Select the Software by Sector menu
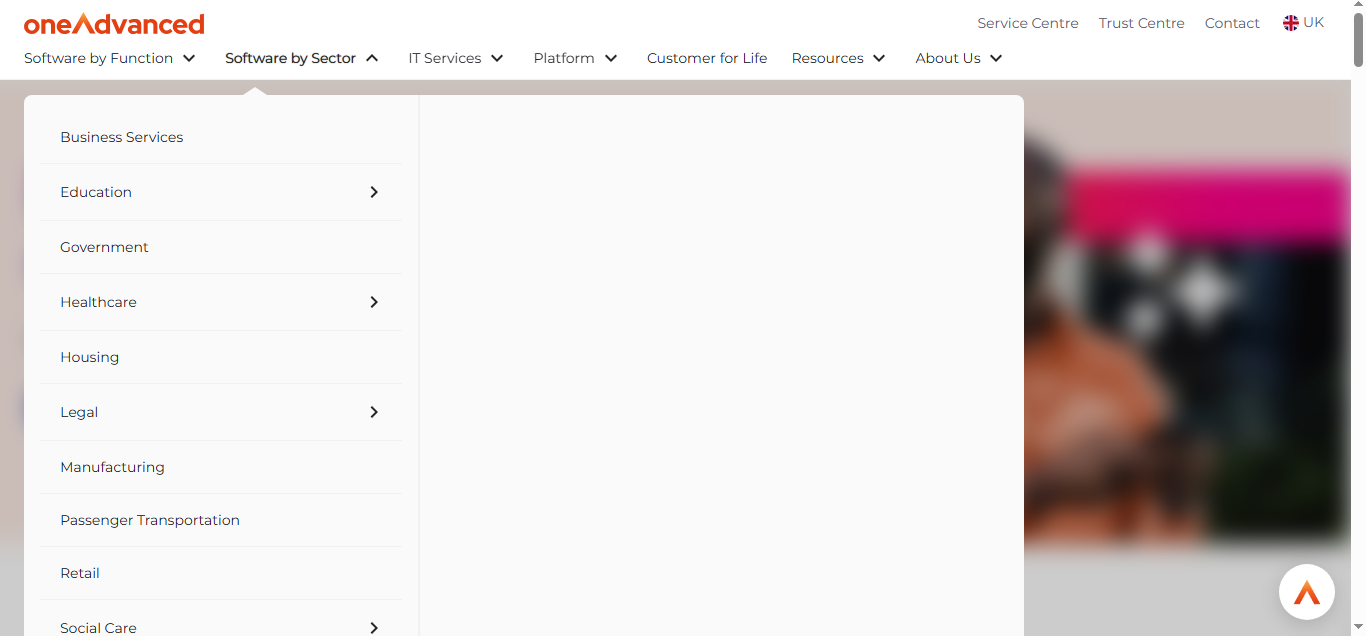Image resolution: width=1366 pixels, height=636 pixels. click(x=302, y=58)
